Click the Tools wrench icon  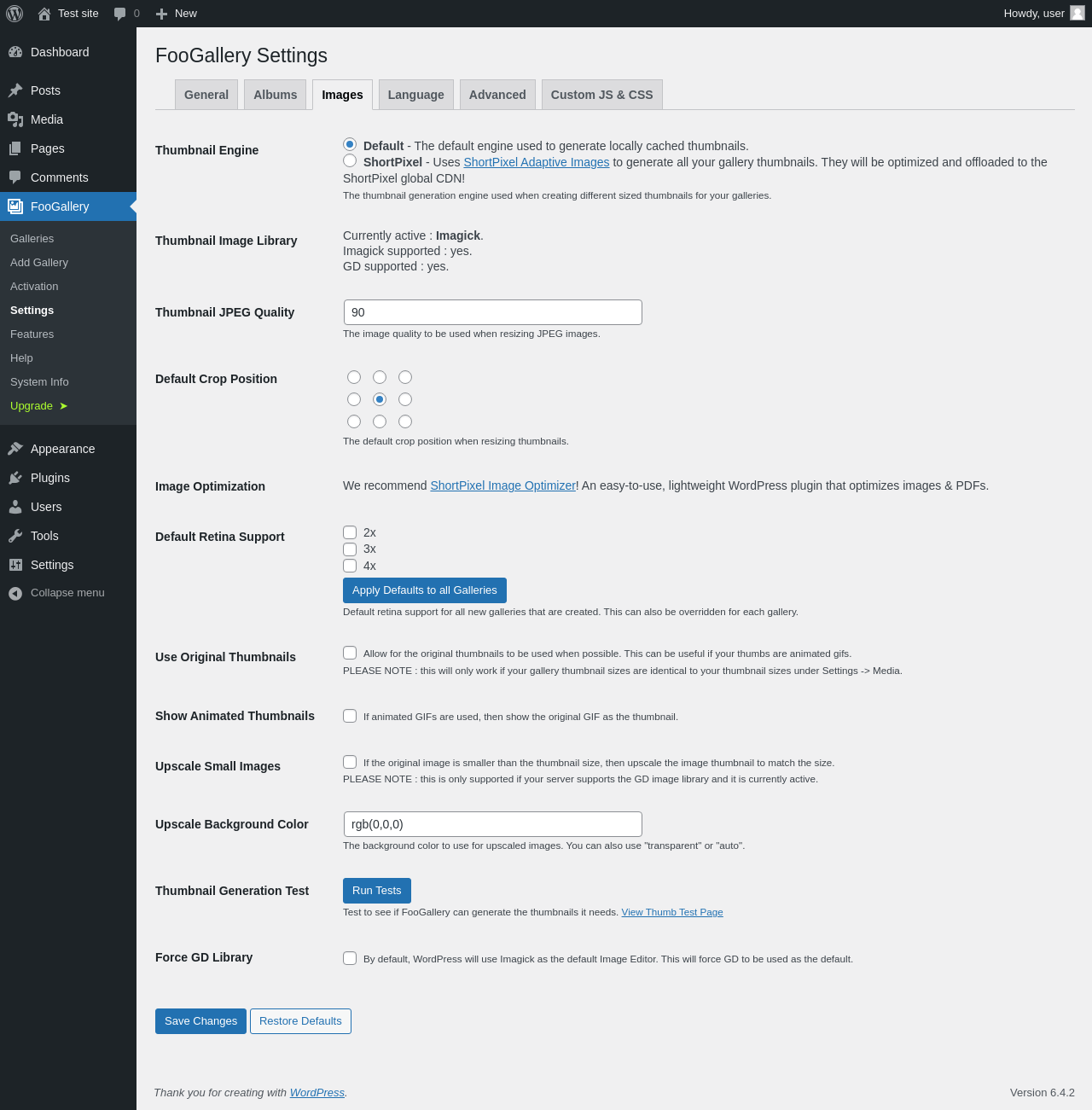point(15,536)
